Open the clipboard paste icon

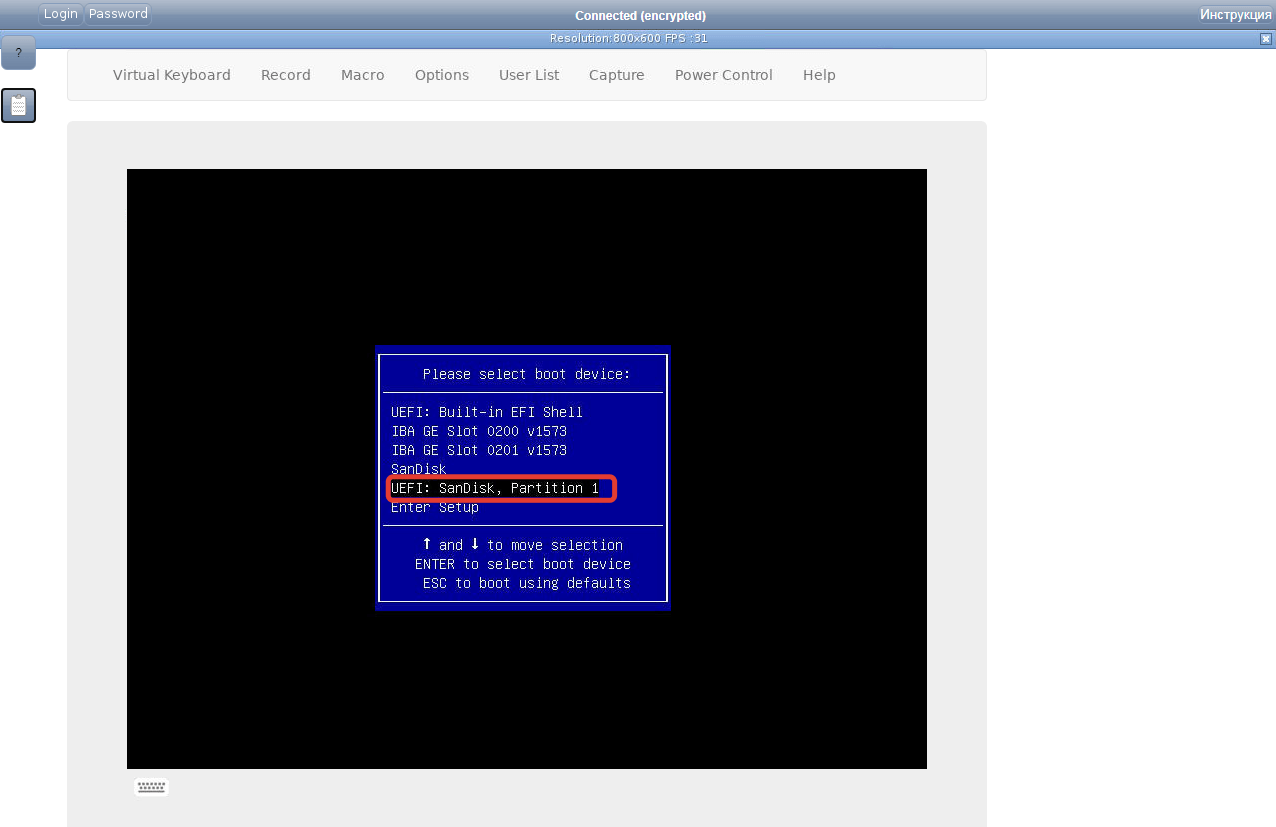point(18,105)
